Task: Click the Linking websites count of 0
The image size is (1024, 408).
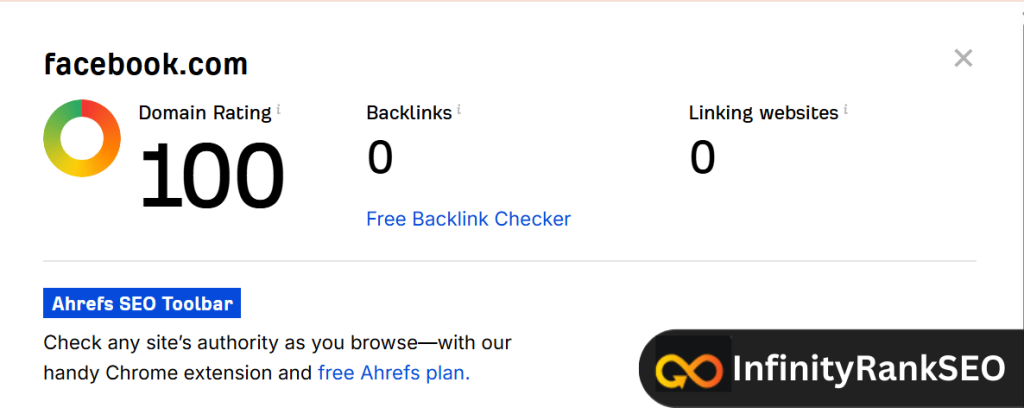Action: click(703, 157)
